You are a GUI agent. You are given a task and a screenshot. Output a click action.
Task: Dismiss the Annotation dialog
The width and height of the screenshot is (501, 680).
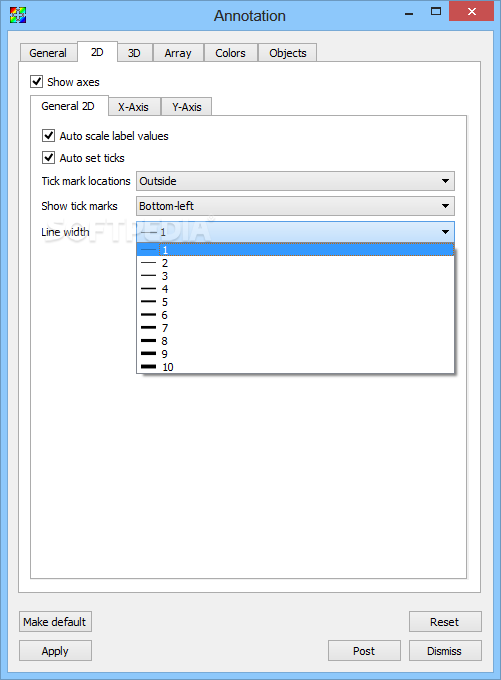coord(445,651)
